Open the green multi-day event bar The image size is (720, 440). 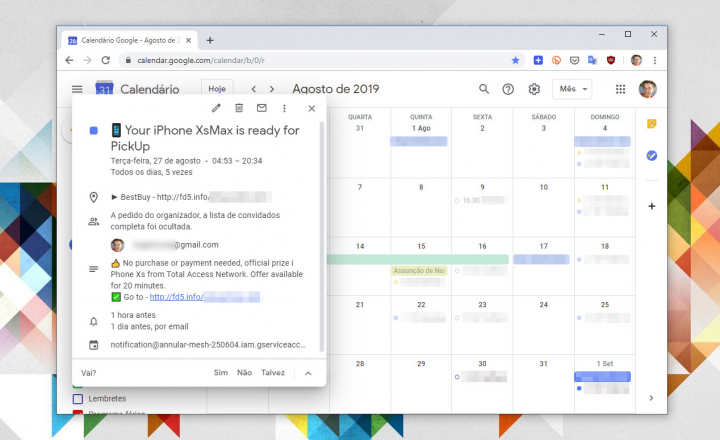pos(418,259)
